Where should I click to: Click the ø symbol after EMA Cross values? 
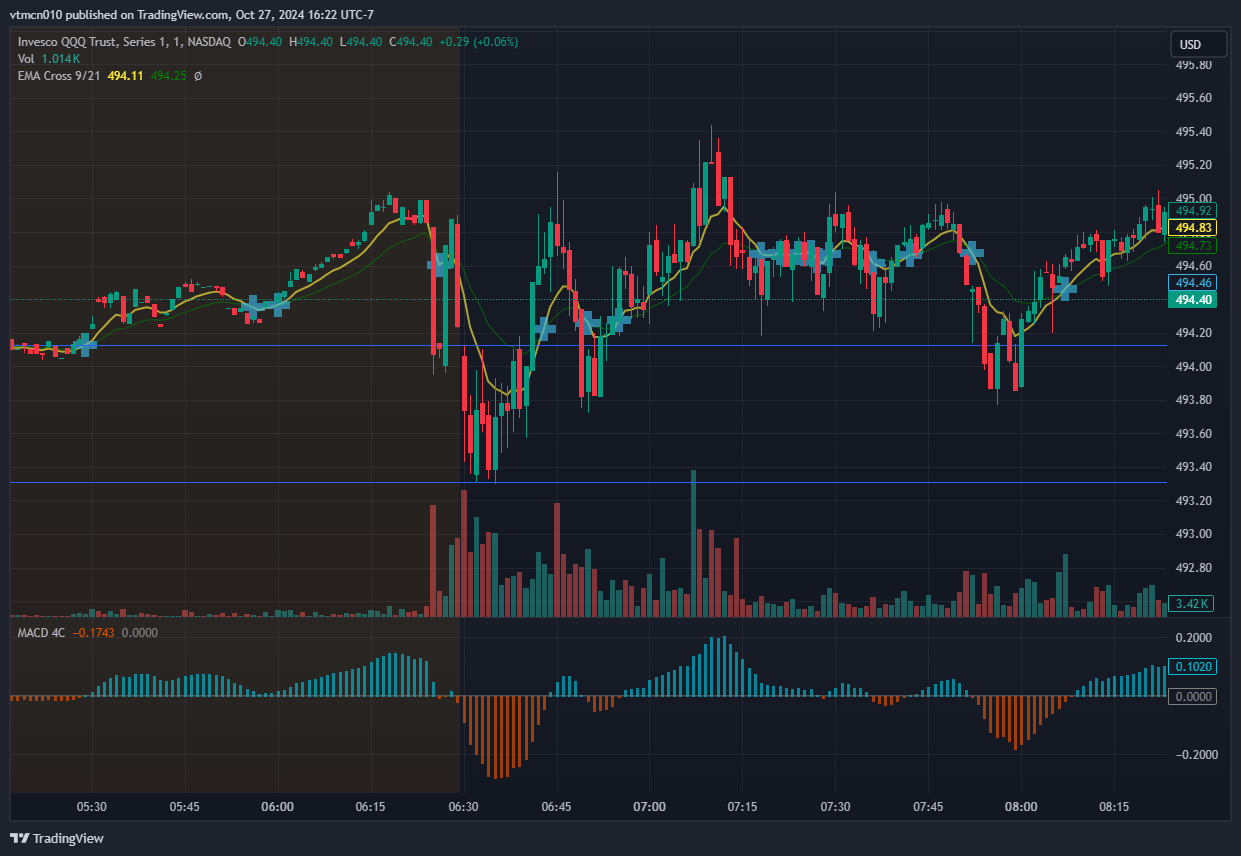197,76
